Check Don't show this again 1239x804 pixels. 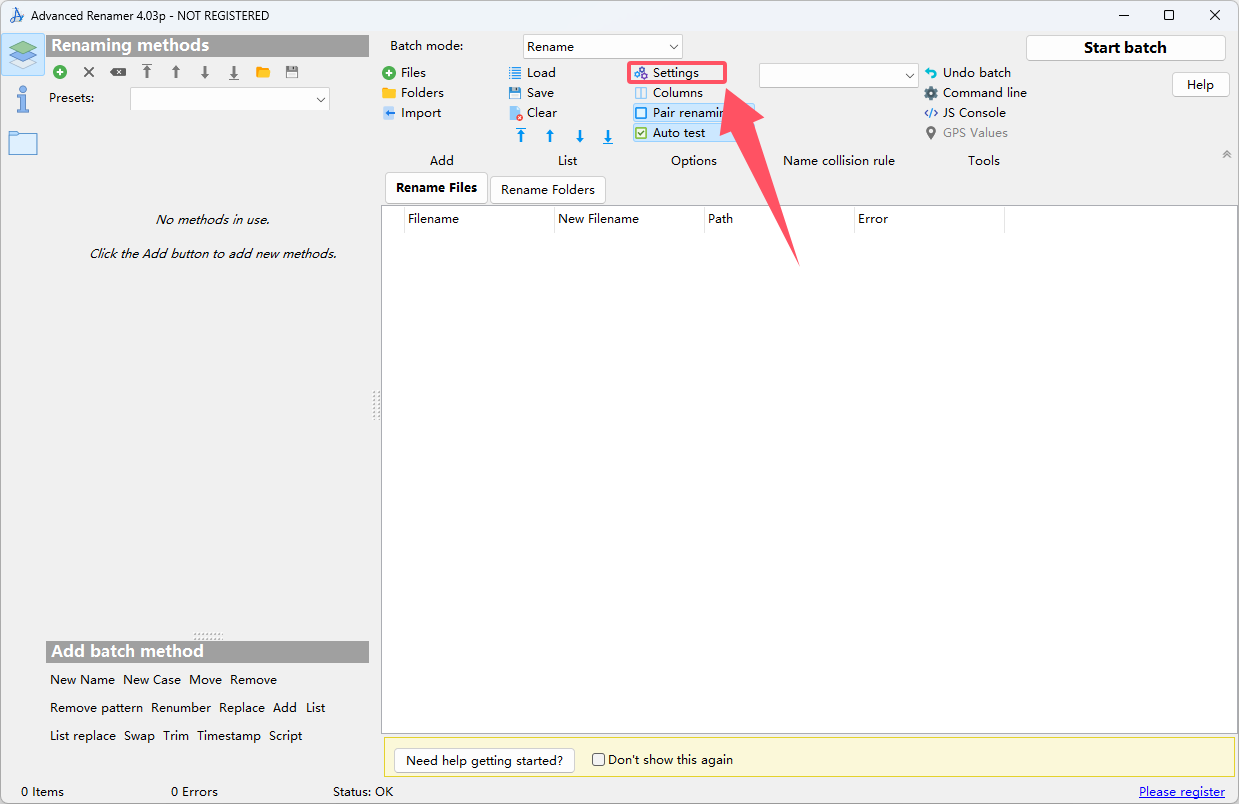[599, 760]
